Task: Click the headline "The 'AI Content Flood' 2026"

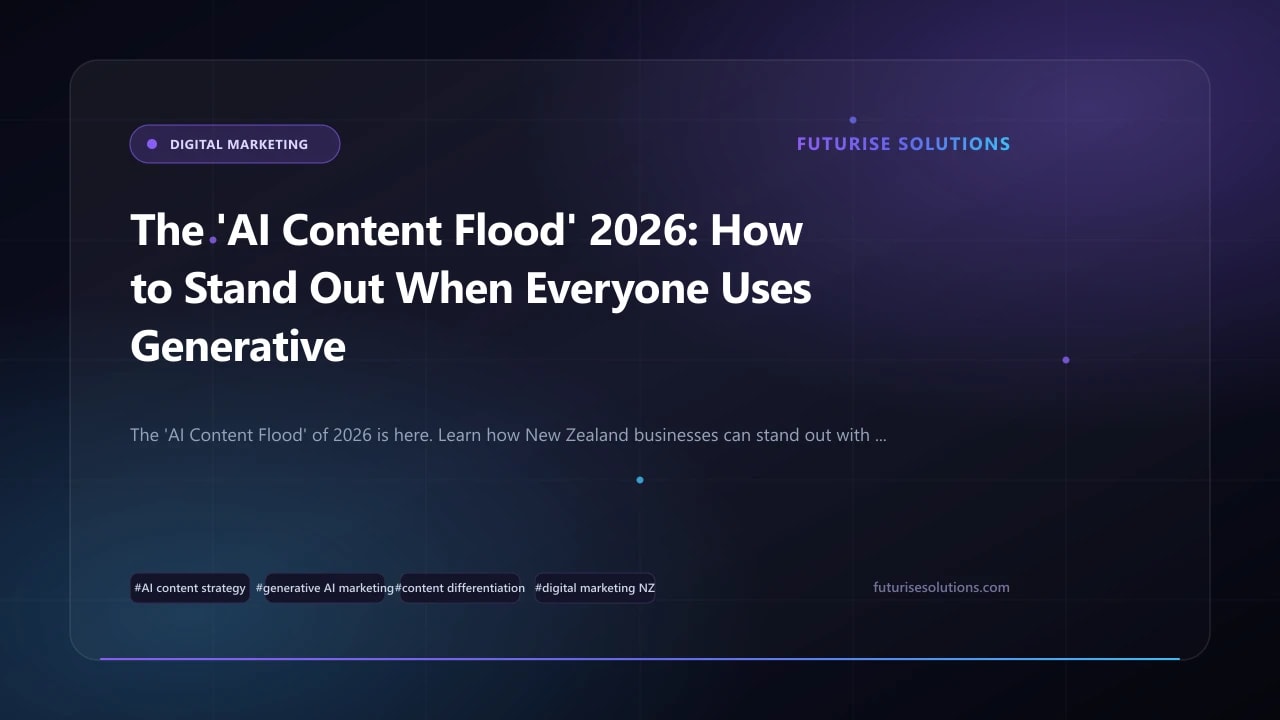Action: (x=470, y=288)
